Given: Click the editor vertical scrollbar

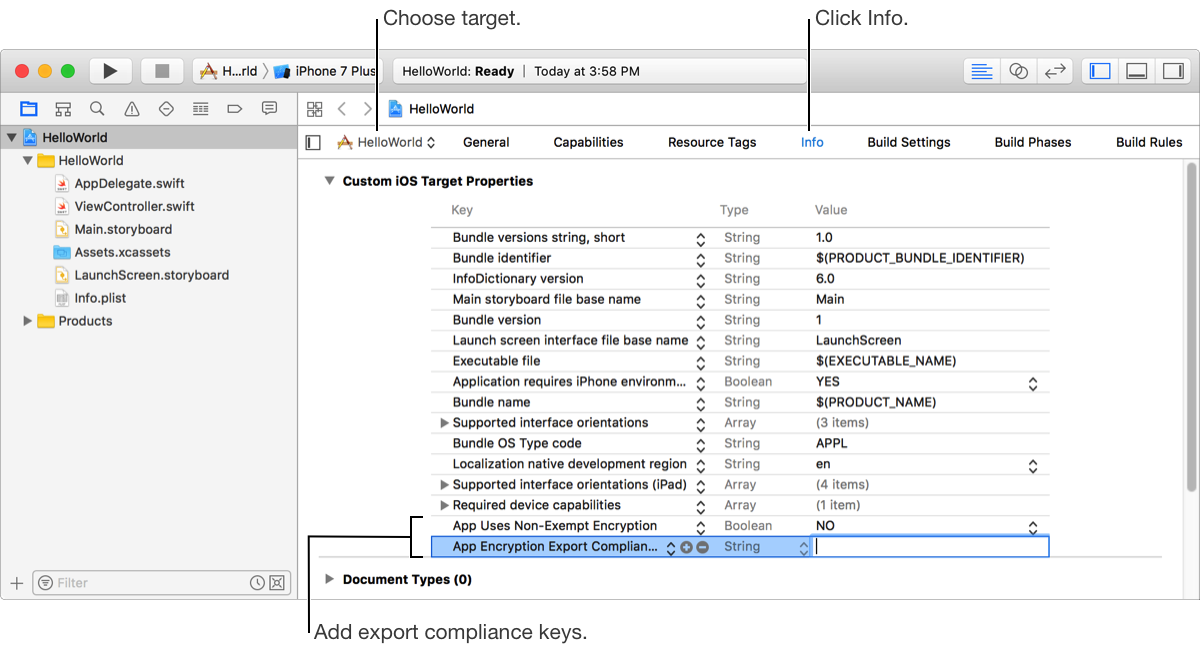Looking at the screenshot, I should click(1191, 327).
